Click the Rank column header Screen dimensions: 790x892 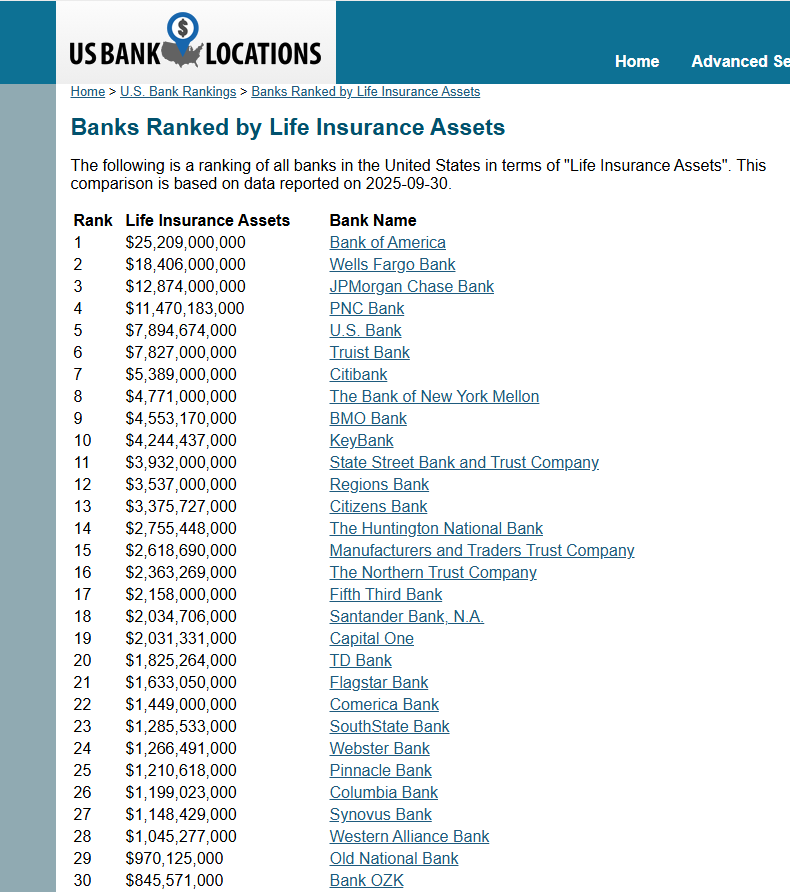[93, 220]
